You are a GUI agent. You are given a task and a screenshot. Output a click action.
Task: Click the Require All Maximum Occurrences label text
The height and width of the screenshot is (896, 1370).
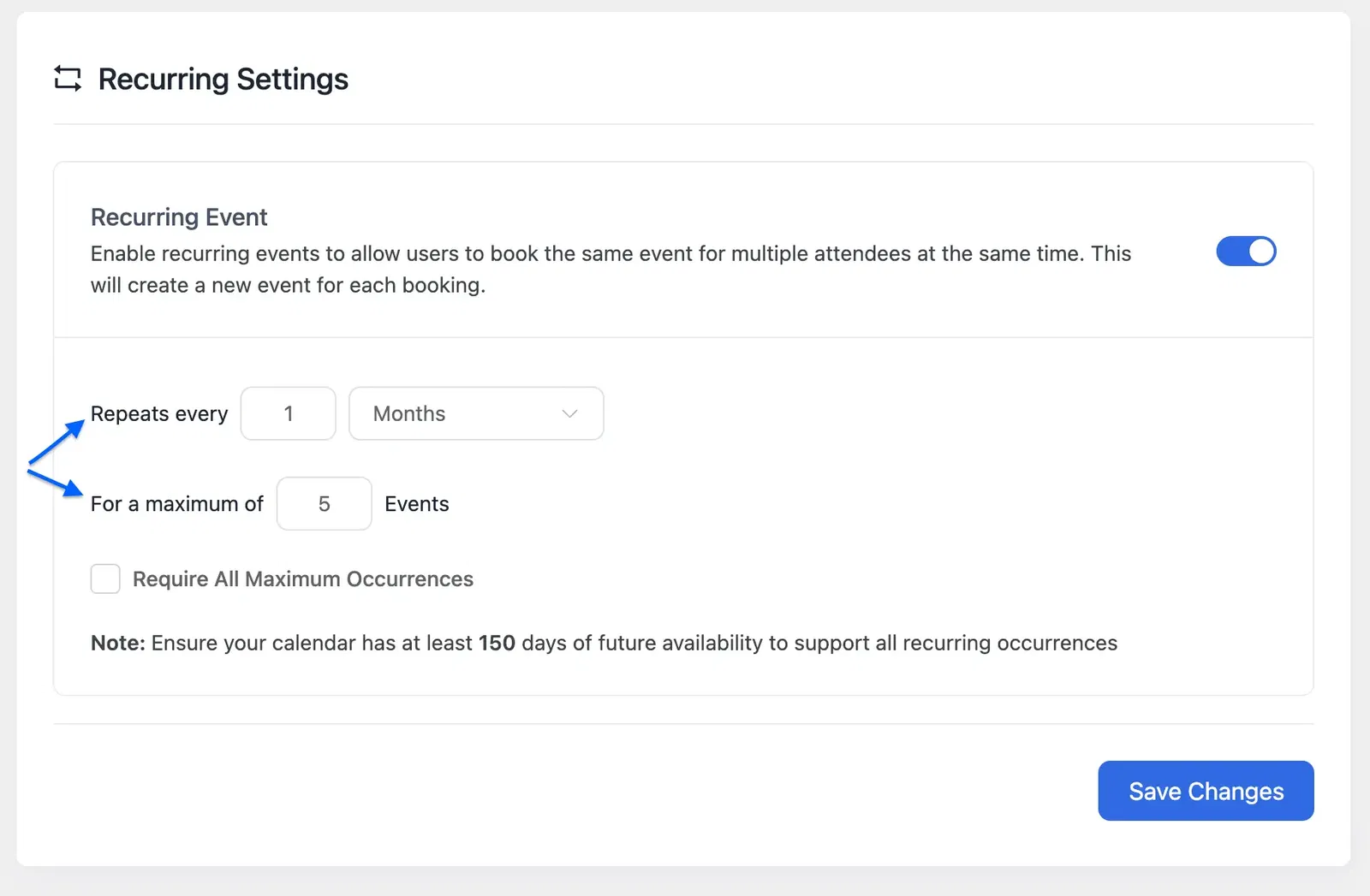[x=302, y=579]
